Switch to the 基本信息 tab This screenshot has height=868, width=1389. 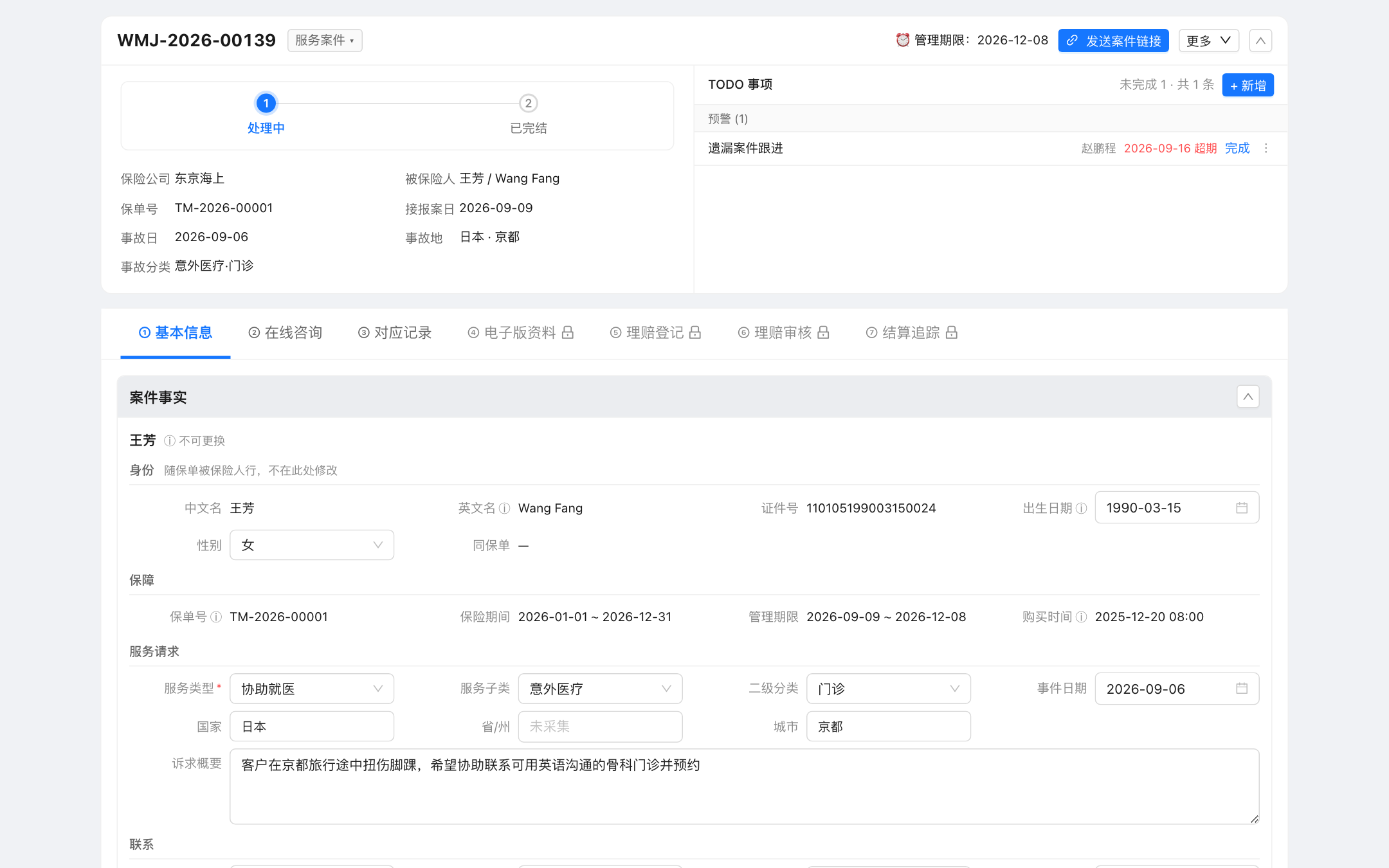(x=176, y=332)
